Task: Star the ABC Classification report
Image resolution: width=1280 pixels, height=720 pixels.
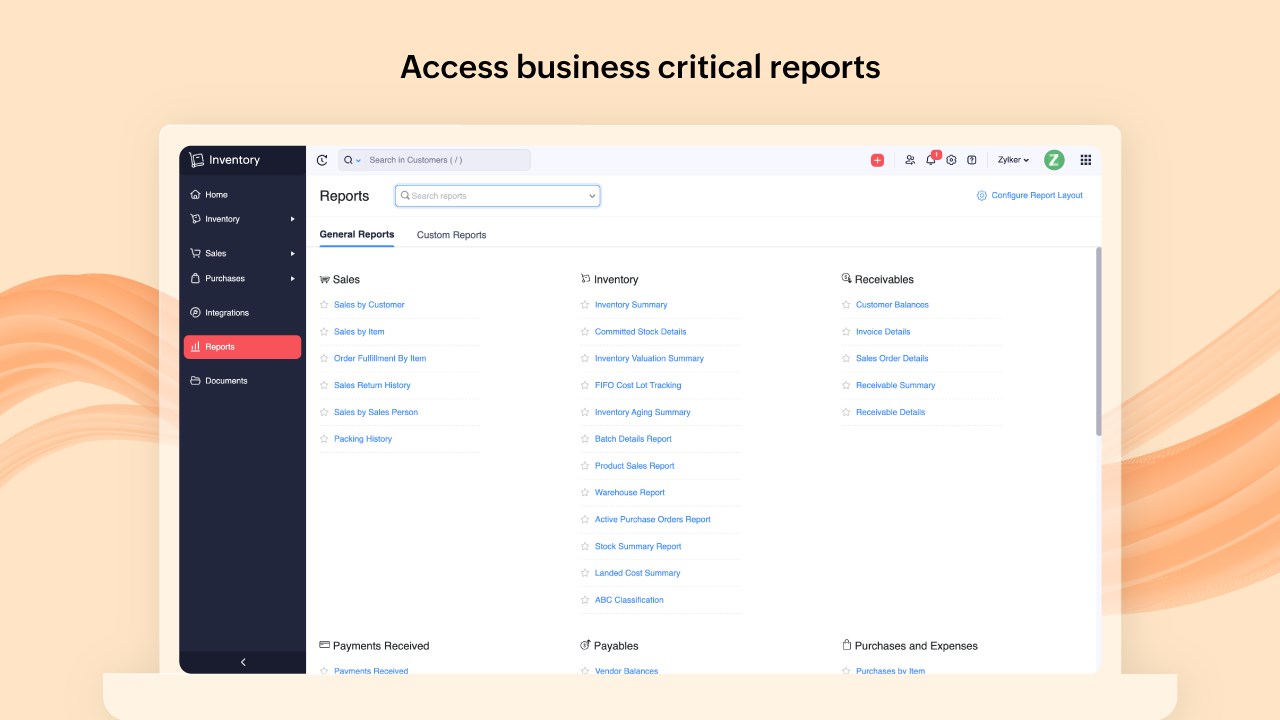Action: tap(585, 600)
